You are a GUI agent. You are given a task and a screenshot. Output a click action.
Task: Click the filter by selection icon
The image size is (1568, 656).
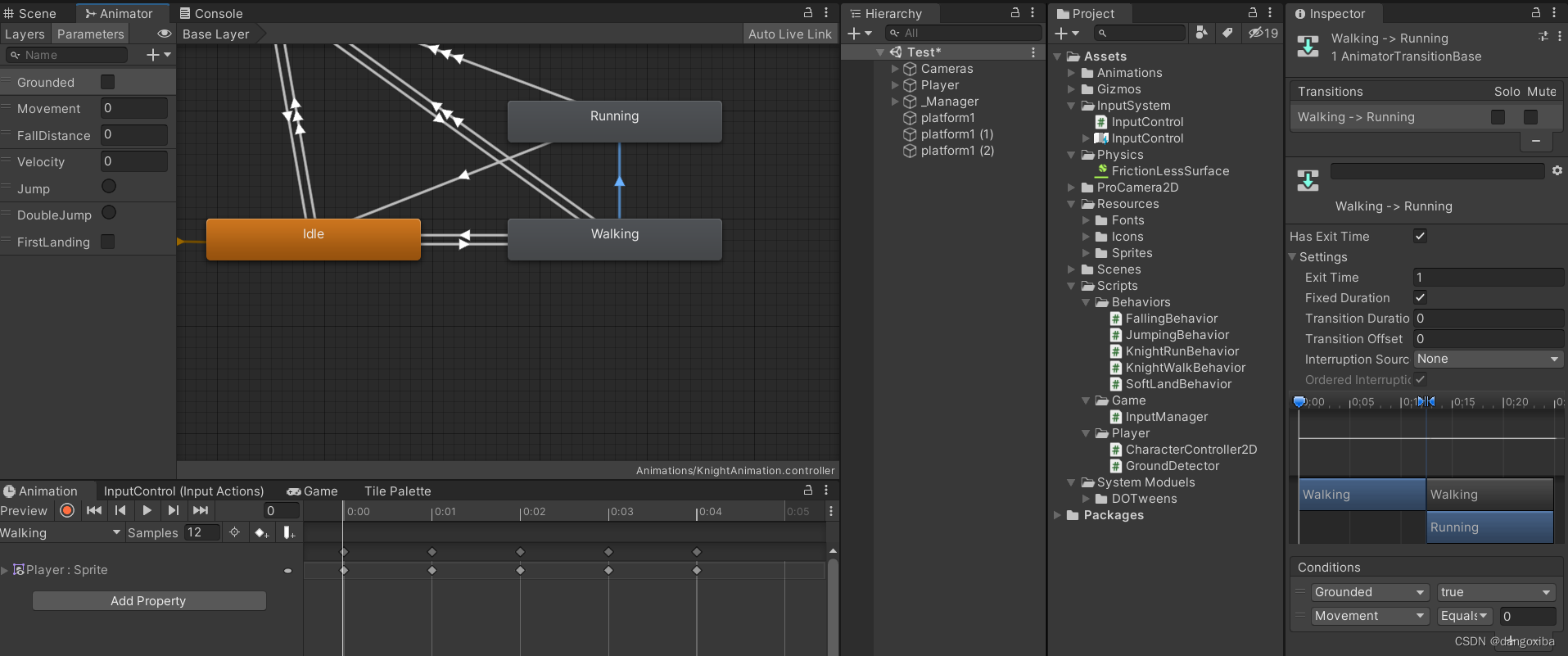(235, 532)
